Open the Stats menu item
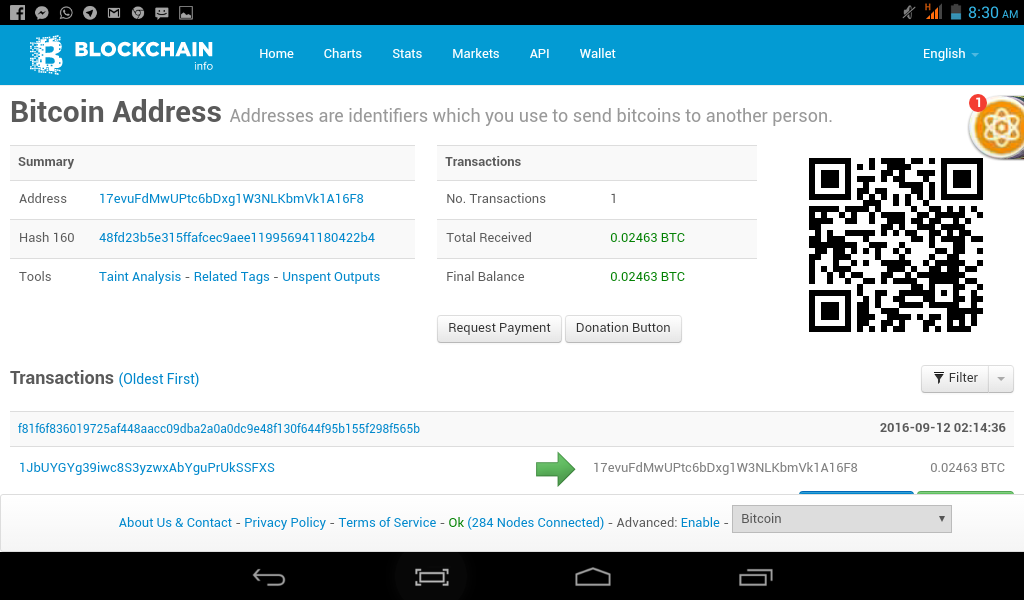The height and width of the screenshot is (600, 1024). (x=407, y=54)
